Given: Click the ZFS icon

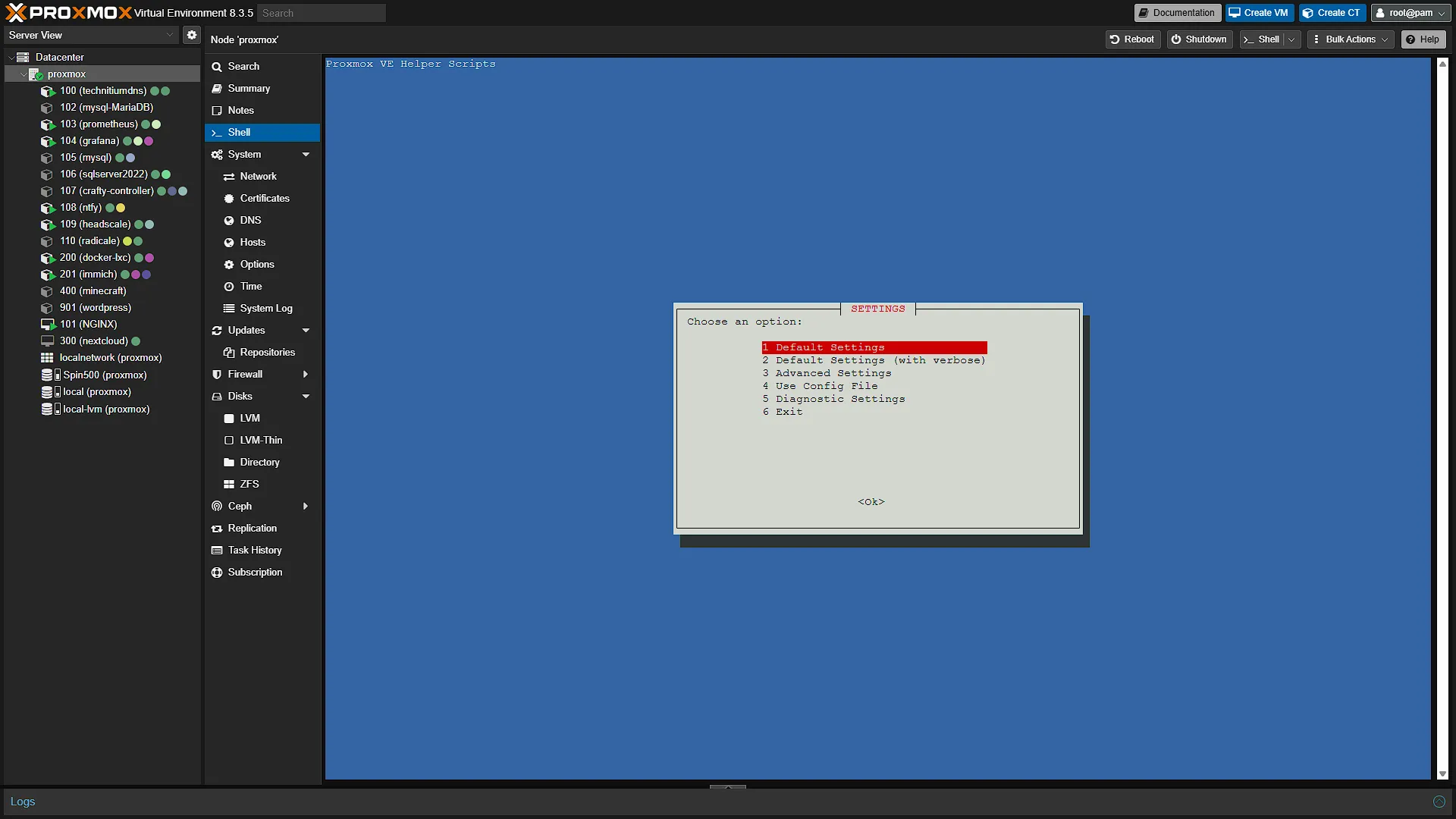Looking at the screenshot, I should tap(229, 485).
